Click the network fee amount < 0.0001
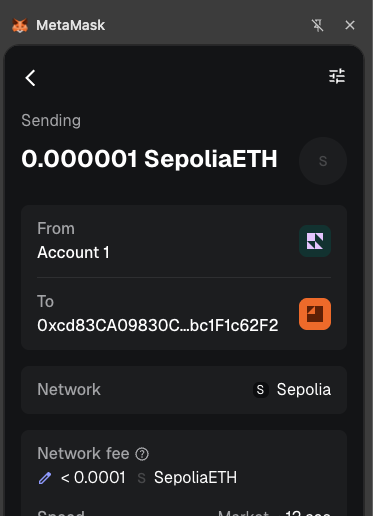 [x=93, y=478]
